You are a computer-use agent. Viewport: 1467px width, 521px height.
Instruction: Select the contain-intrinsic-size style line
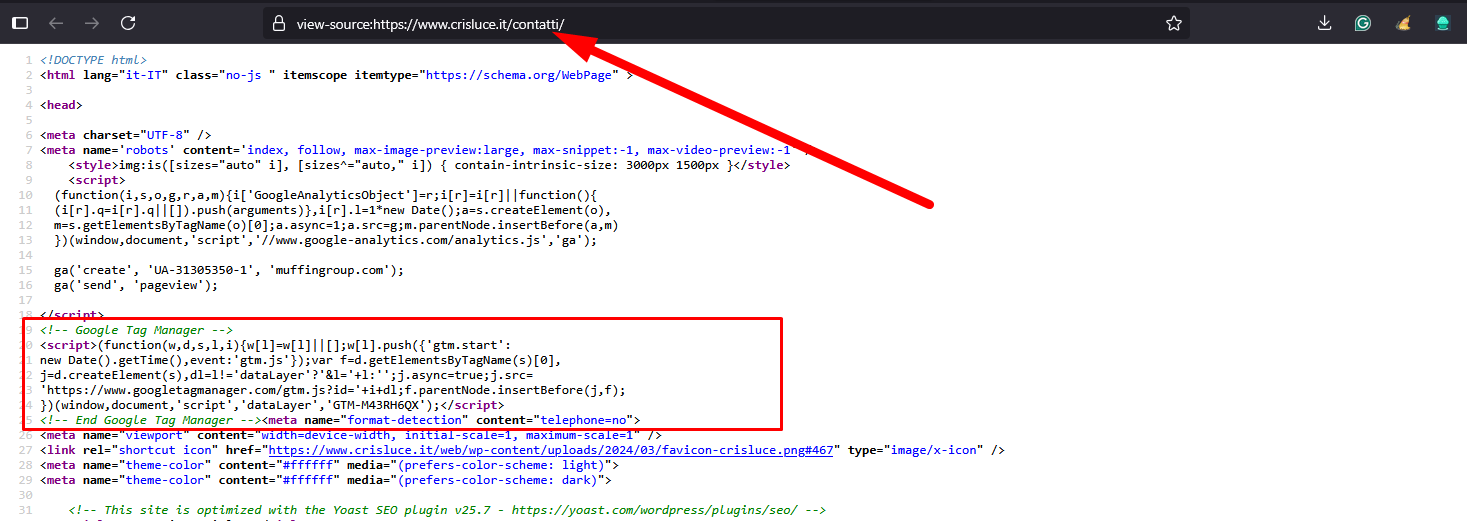pyautogui.click(x=429, y=165)
